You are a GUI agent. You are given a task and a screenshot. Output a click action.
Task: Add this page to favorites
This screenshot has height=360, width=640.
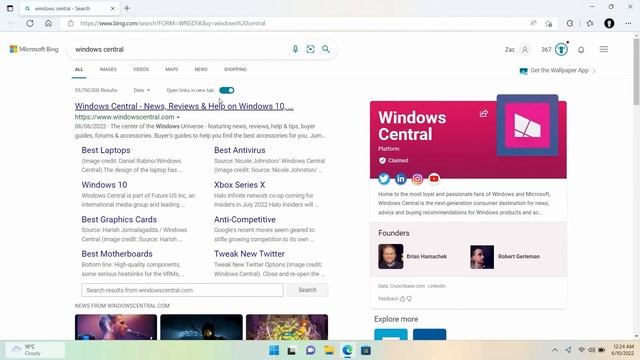point(549,23)
